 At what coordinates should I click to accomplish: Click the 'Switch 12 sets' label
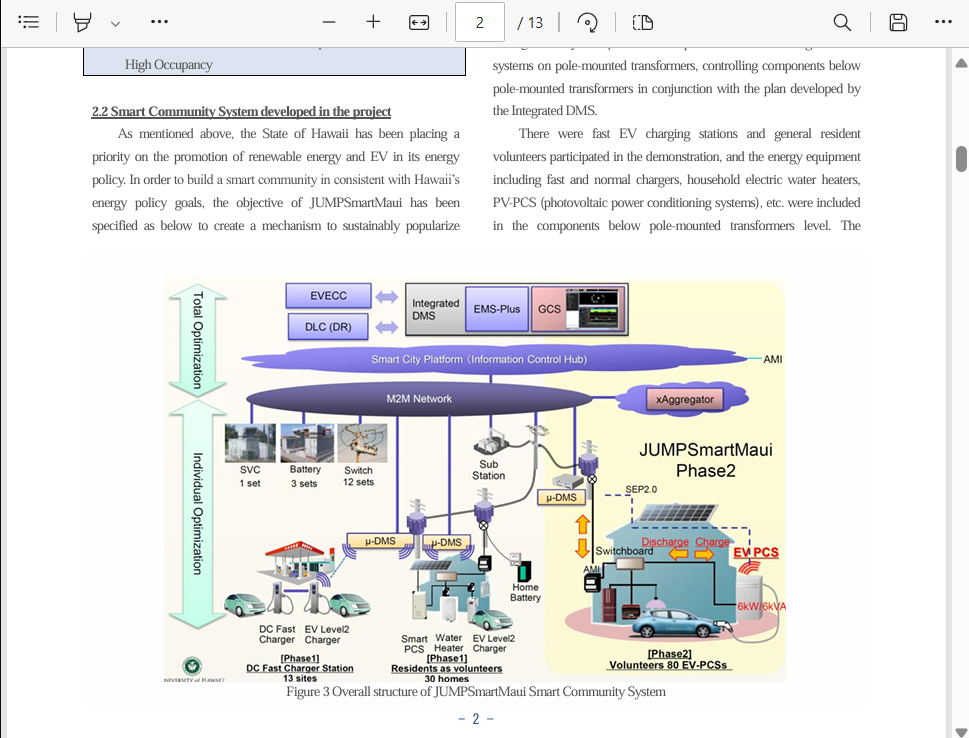[x=358, y=476]
